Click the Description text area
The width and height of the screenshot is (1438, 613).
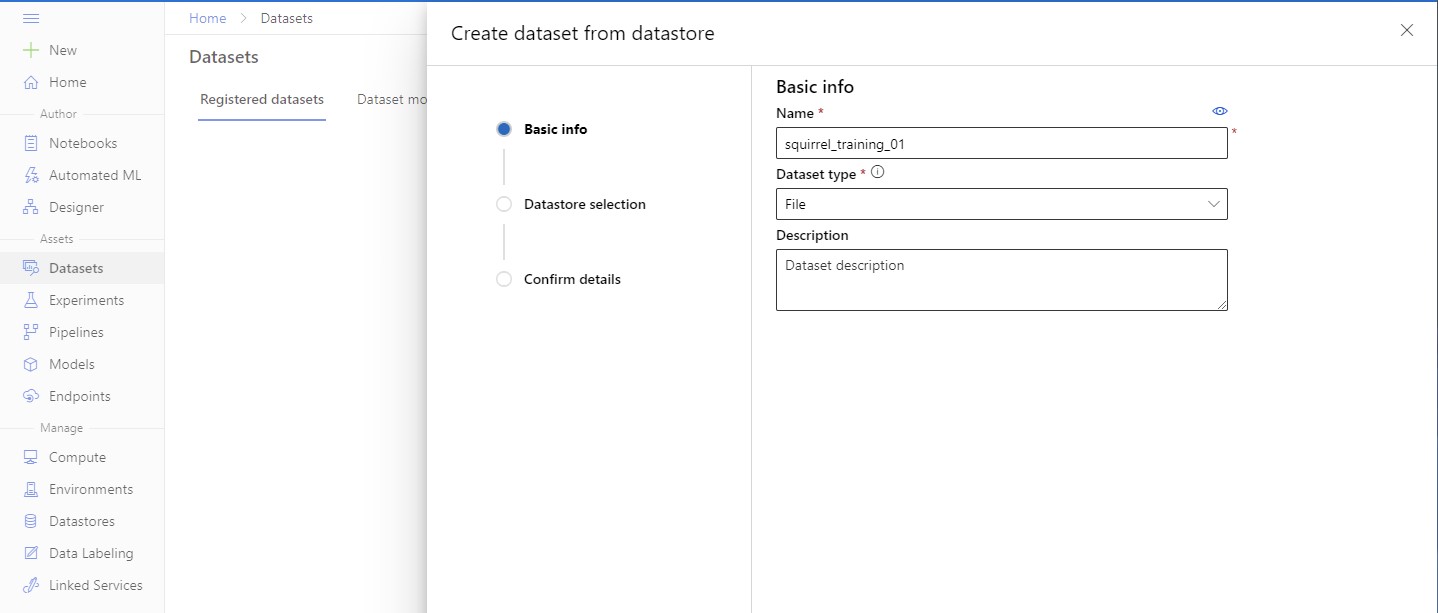point(1001,280)
